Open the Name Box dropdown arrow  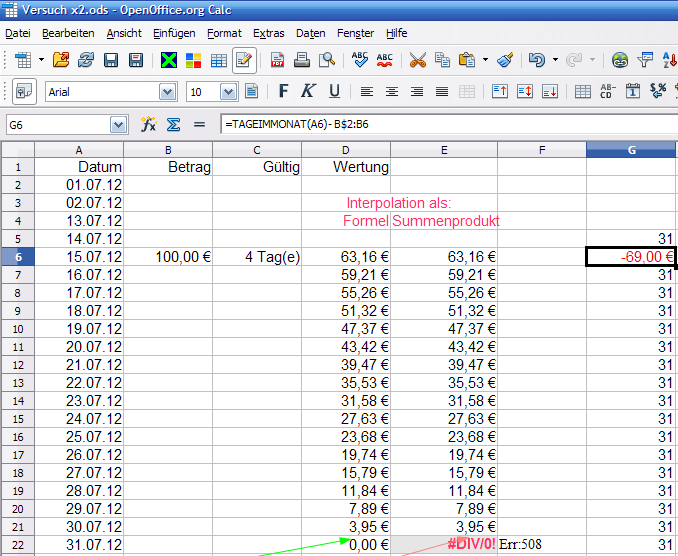[119, 125]
